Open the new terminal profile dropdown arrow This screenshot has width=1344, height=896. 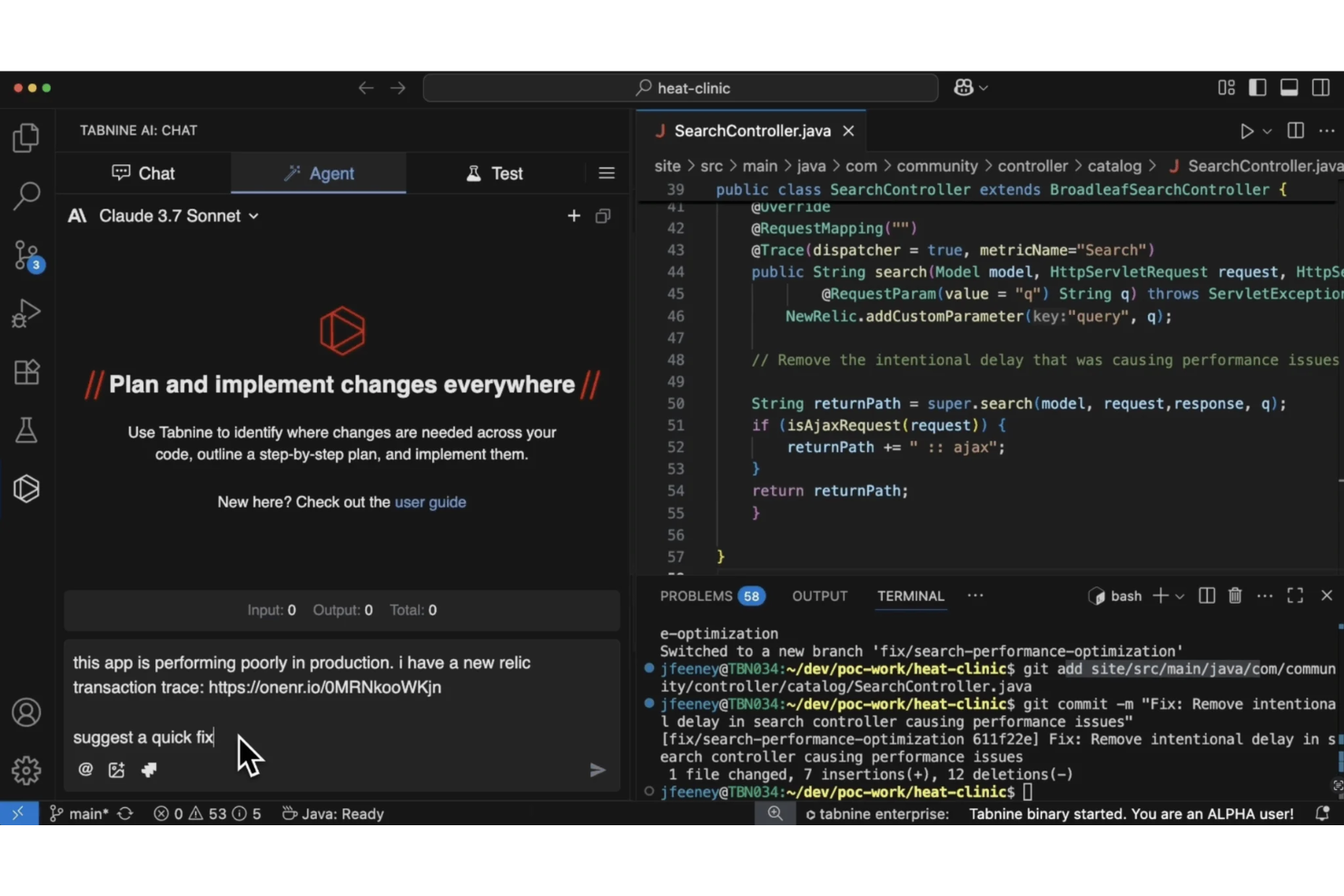1180,596
